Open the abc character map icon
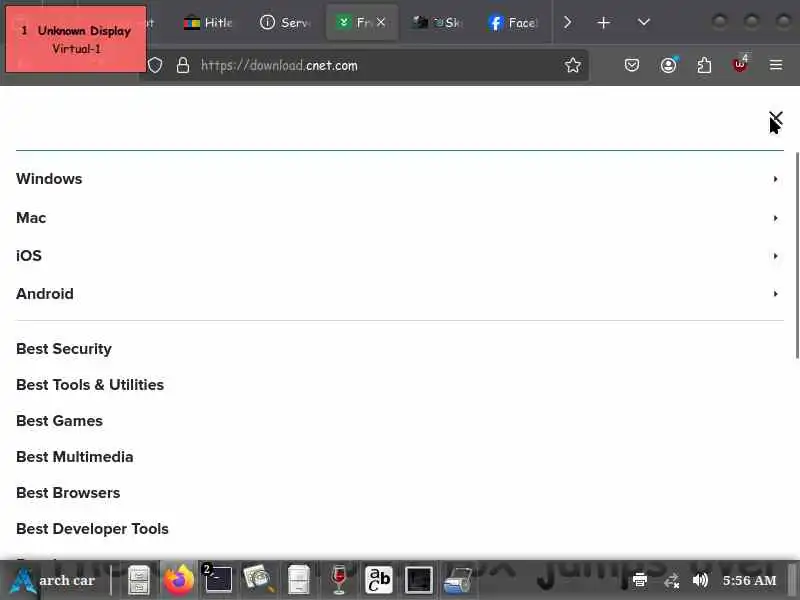This screenshot has height=600, width=800. pyautogui.click(x=379, y=580)
